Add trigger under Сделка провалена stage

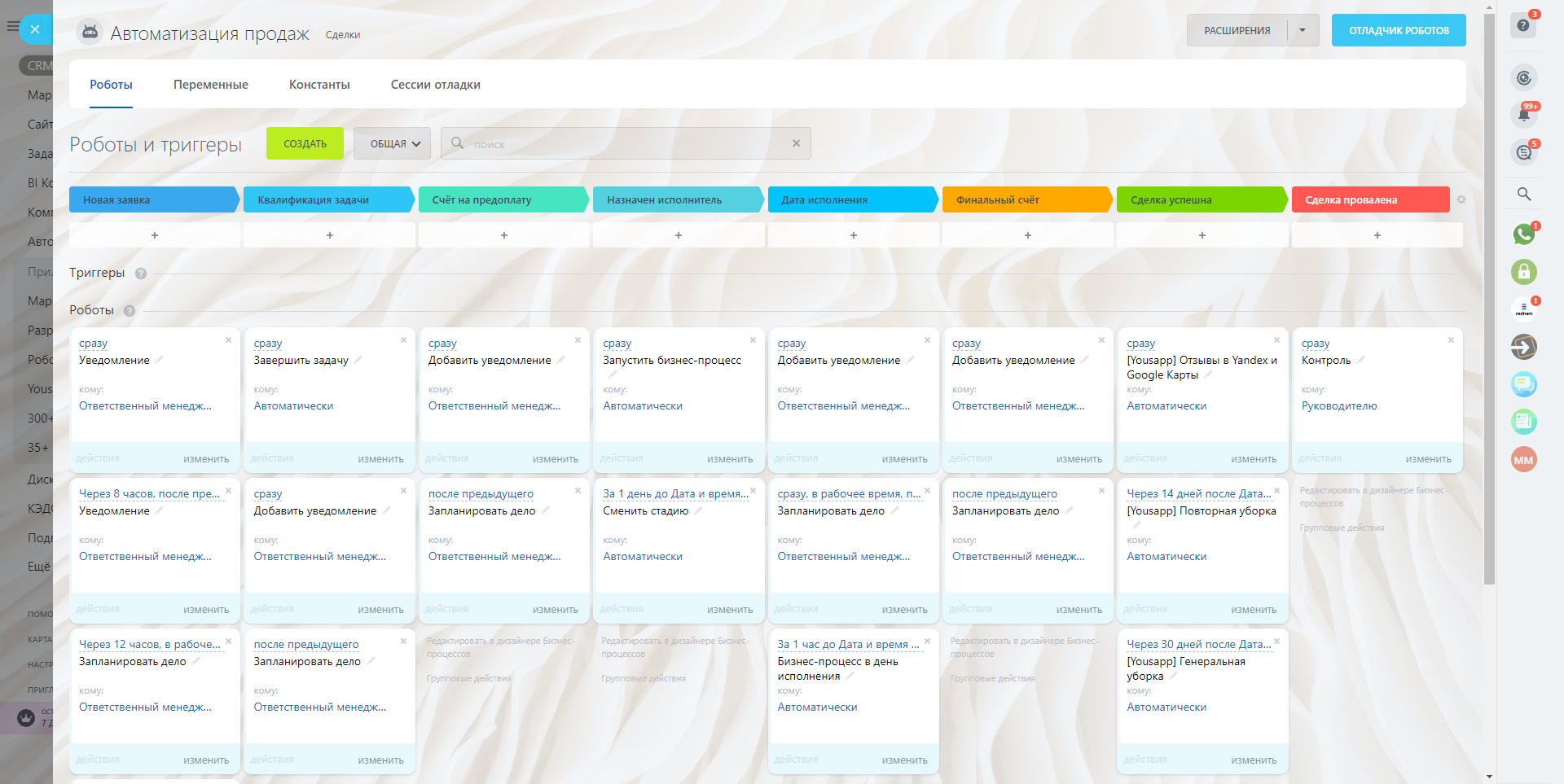point(1377,235)
